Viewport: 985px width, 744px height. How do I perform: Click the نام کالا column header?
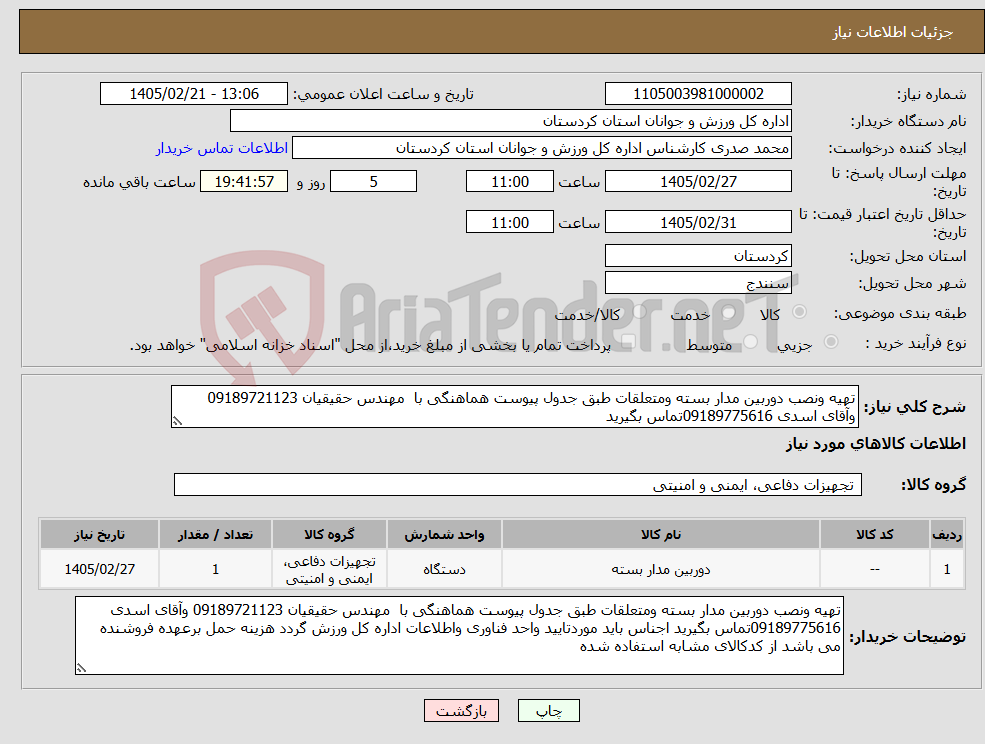[661, 534]
